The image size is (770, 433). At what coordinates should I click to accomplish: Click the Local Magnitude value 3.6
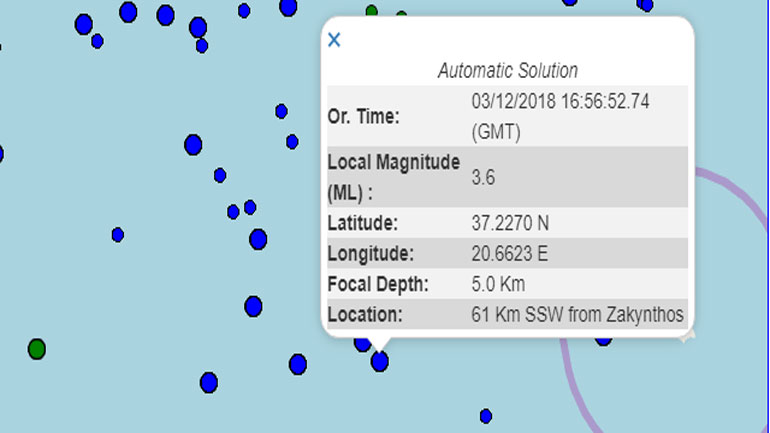tap(484, 177)
